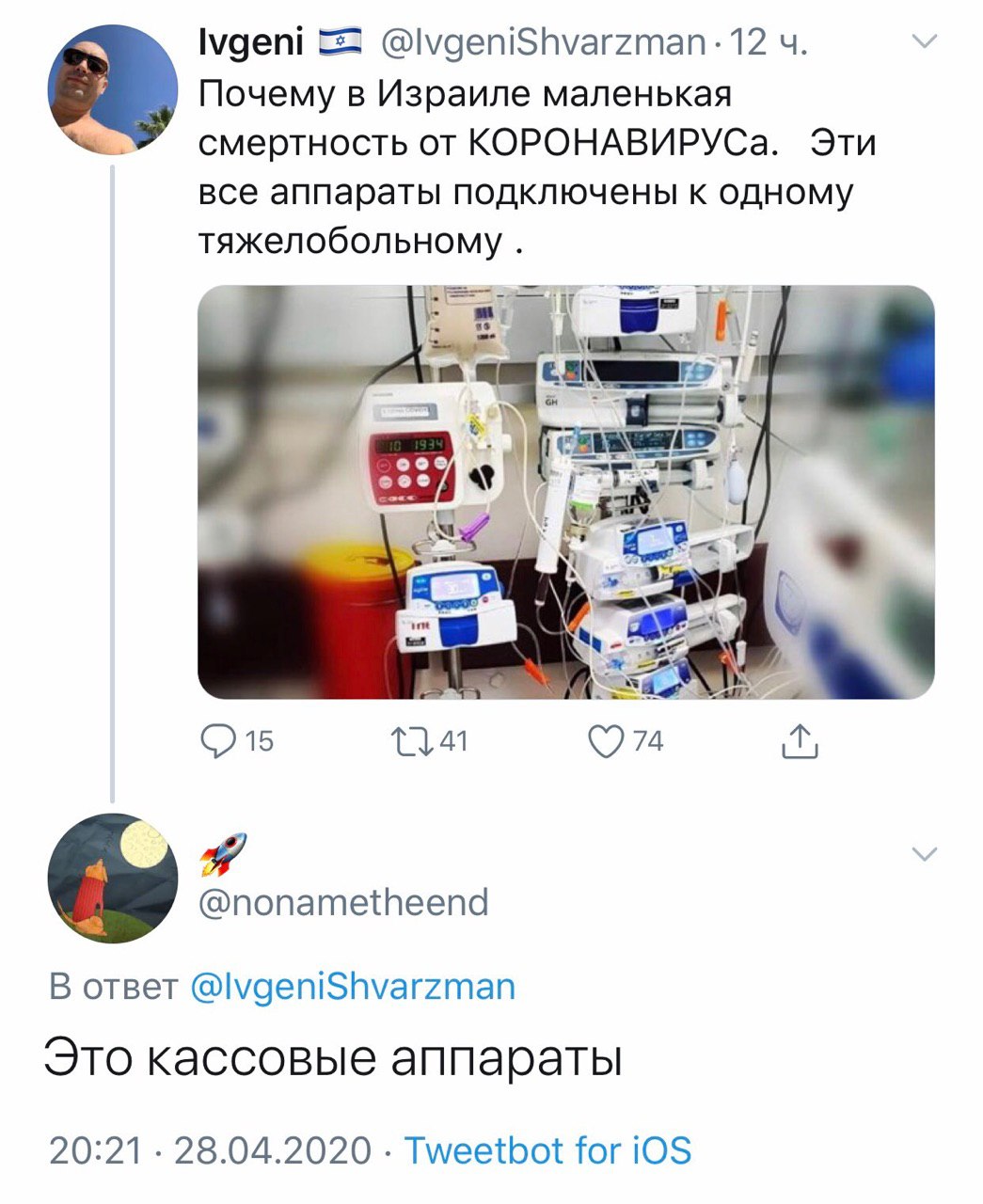This screenshot has height=1204, width=983.
Task: Open the lighthouse avatar of nonametheend
Action: click(x=113, y=878)
